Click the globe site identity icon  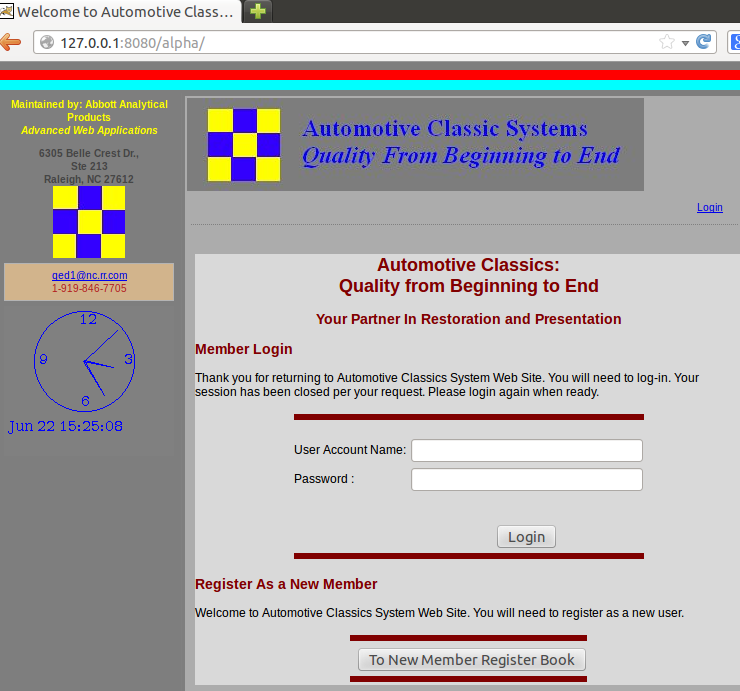[46, 43]
